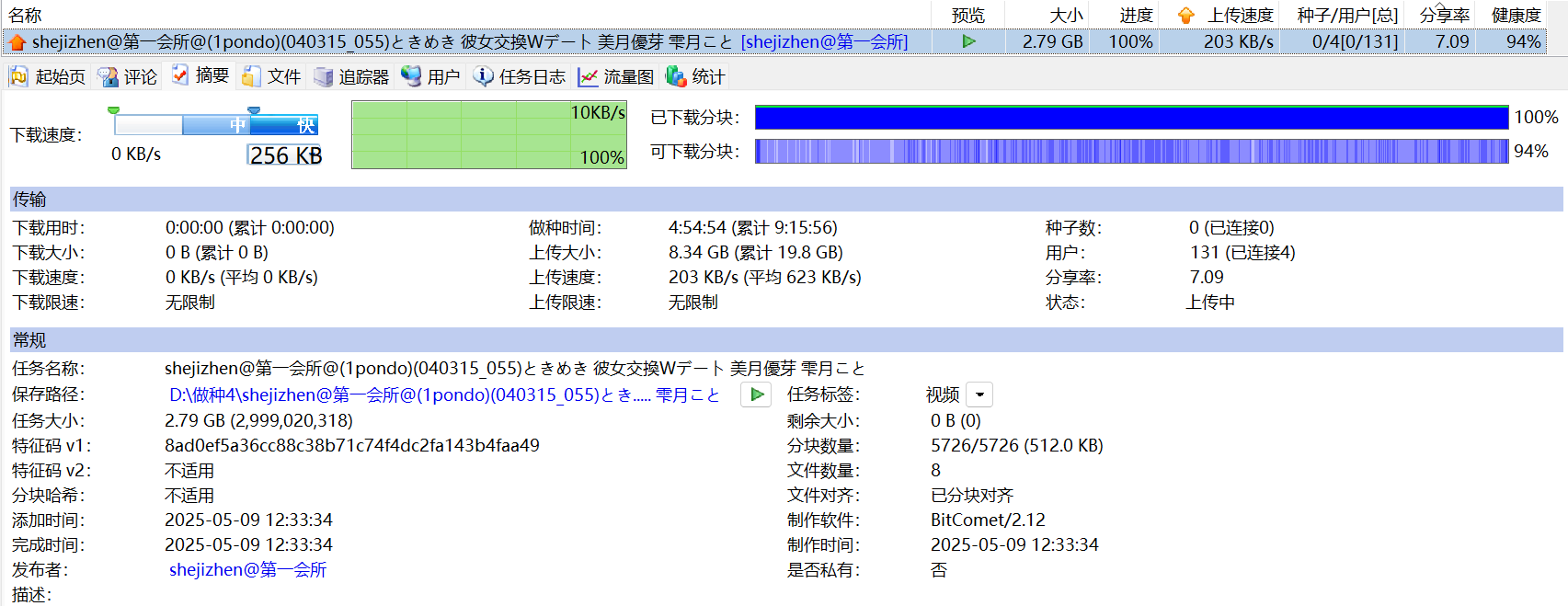Click the orange task status icon in torrent row
Viewport: 1568px width, 606px height.
pyautogui.click(x=17, y=42)
